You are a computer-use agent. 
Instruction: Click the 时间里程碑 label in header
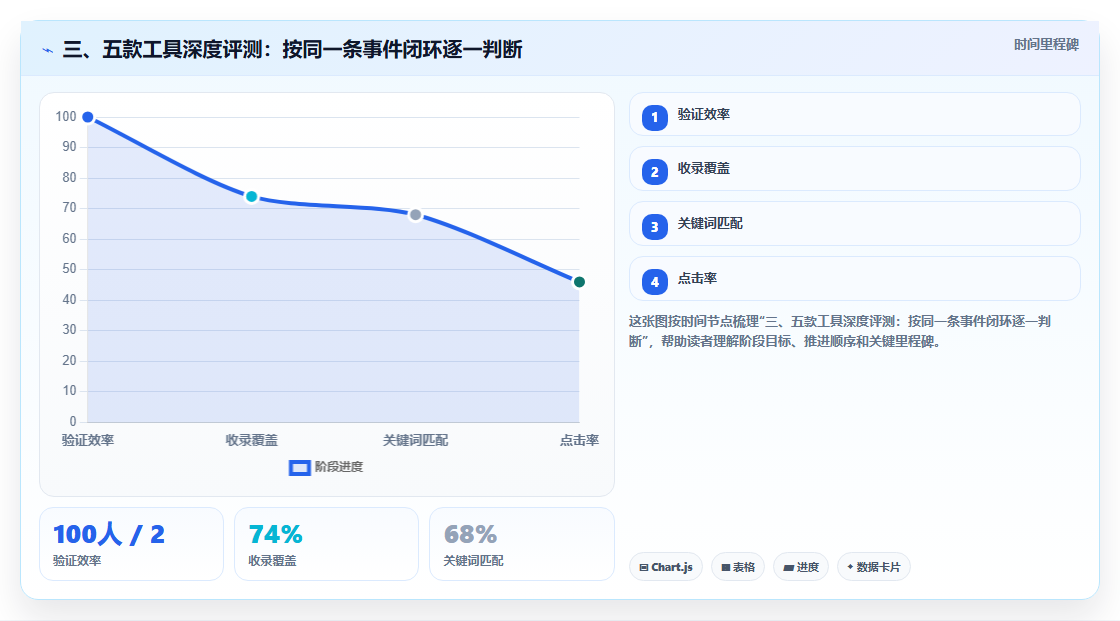1046,44
